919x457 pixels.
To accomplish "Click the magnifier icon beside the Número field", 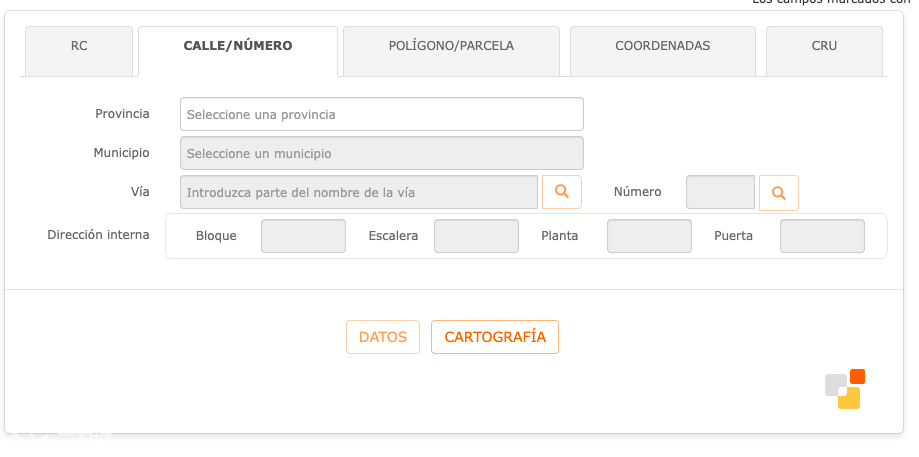I will (x=778, y=193).
